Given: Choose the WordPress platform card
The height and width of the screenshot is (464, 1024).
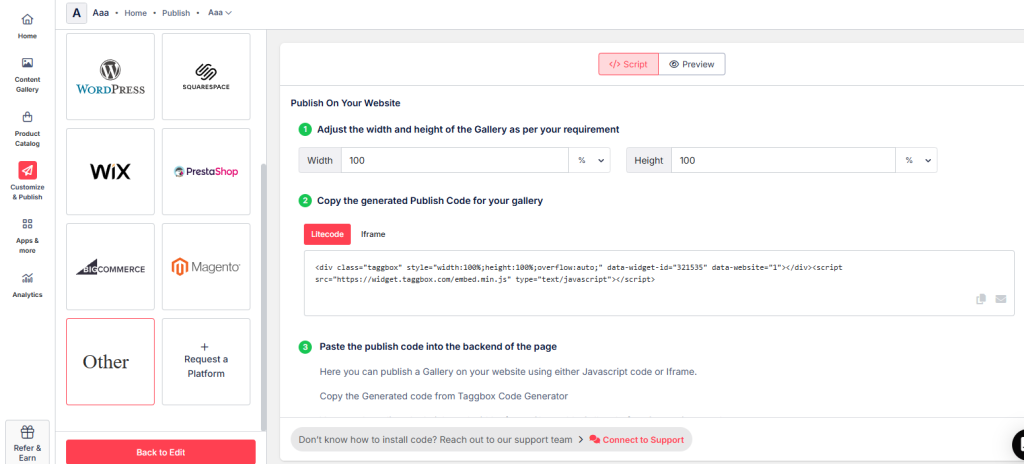Looking at the screenshot, I should [x=110, y=76].
